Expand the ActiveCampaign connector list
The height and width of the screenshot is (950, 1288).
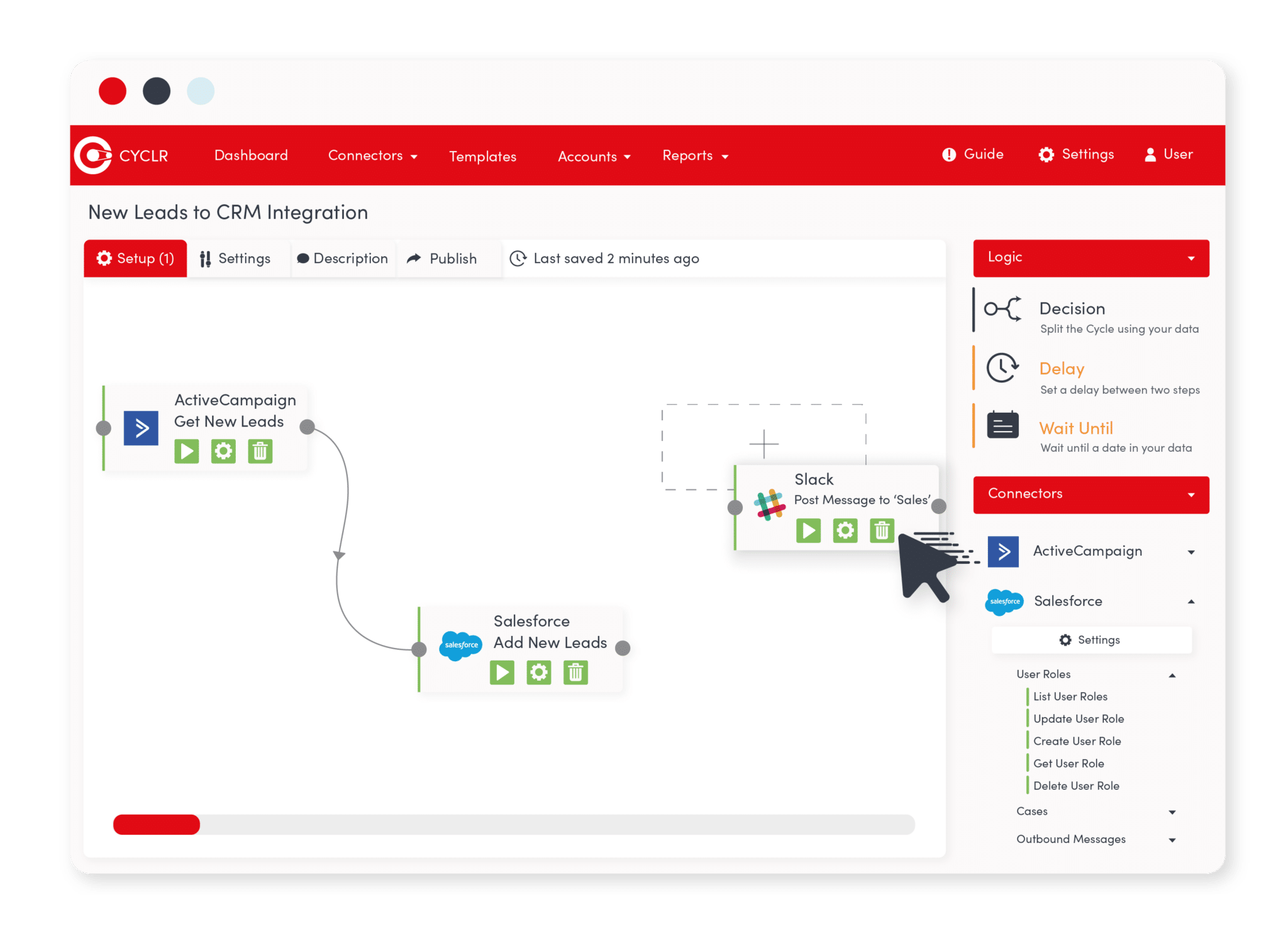pos(1191,552)
